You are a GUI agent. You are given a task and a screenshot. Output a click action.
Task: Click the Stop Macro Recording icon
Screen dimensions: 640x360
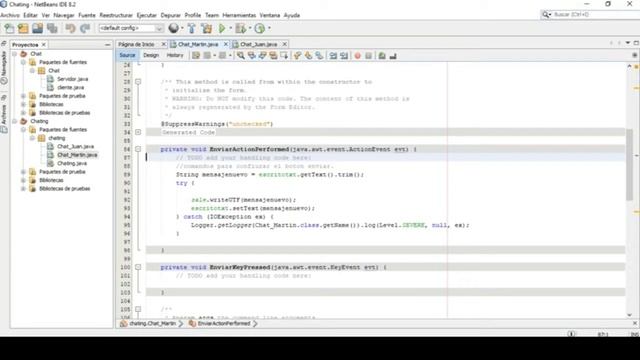click(x=369, y=56)
